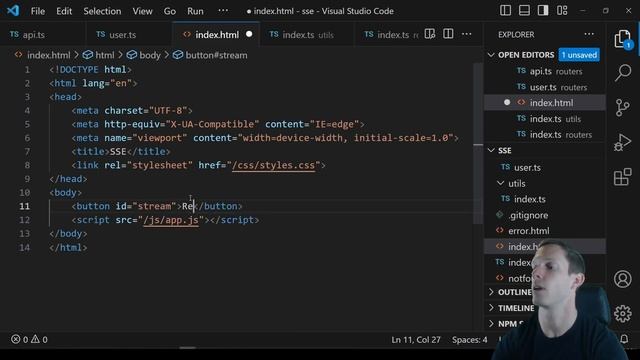Open user.ts in the SSE tree
640x360 pixels.
[x=544, y=167]
